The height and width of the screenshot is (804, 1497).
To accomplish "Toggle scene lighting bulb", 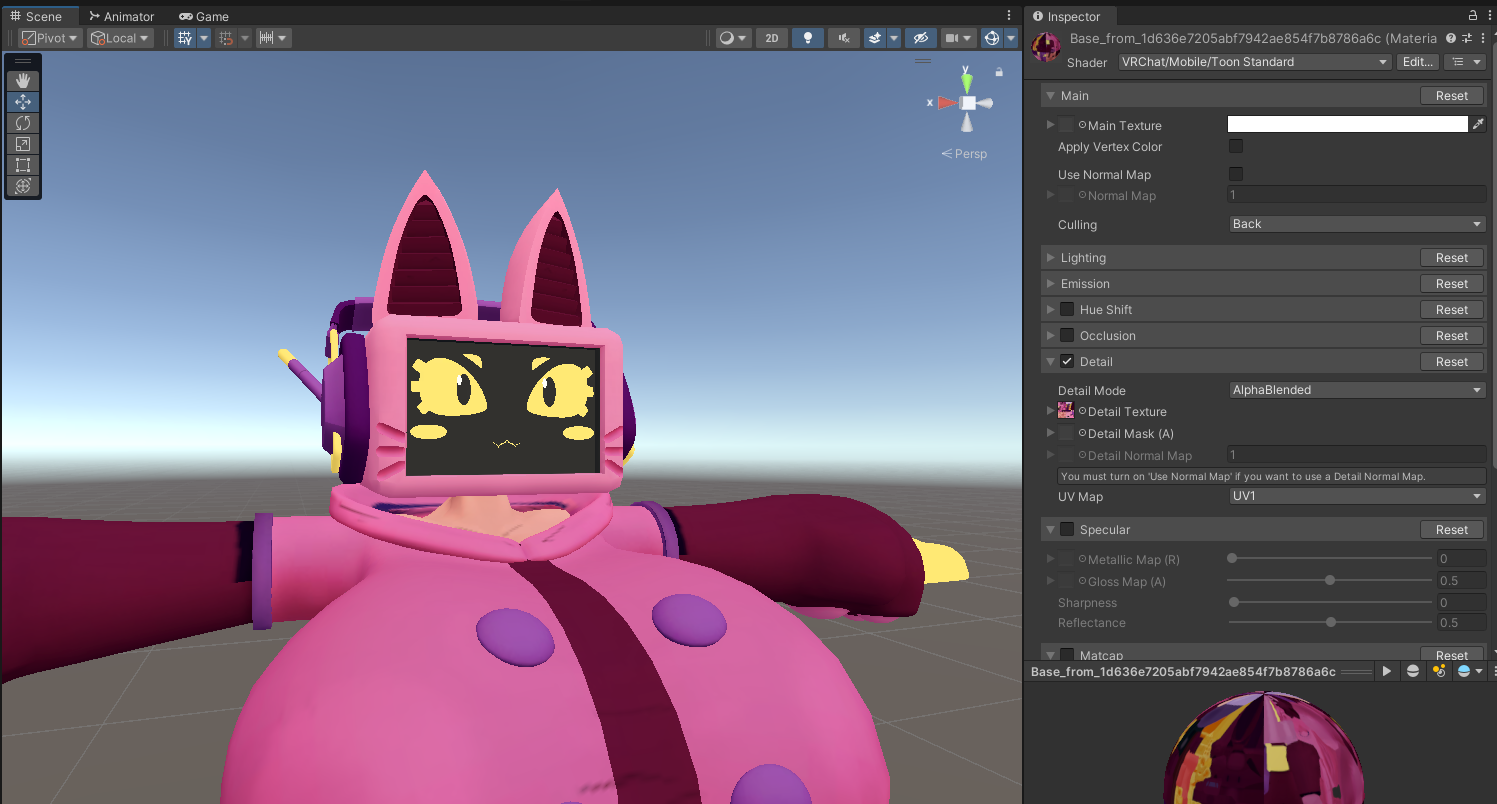I will (x=808, y=38).
